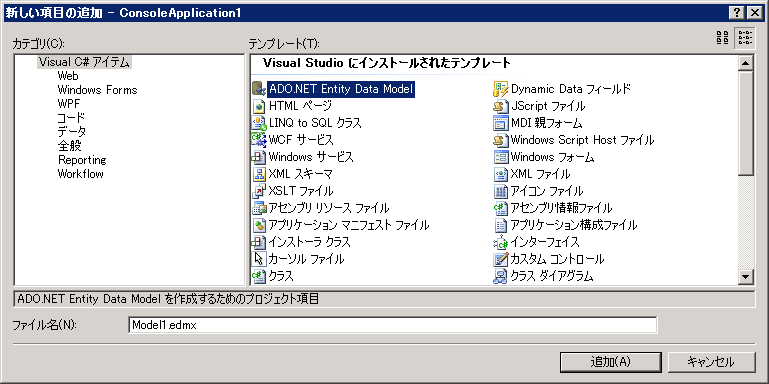The image size is (769, 384).
Task: Select the コード category
Action: [71, 118]
